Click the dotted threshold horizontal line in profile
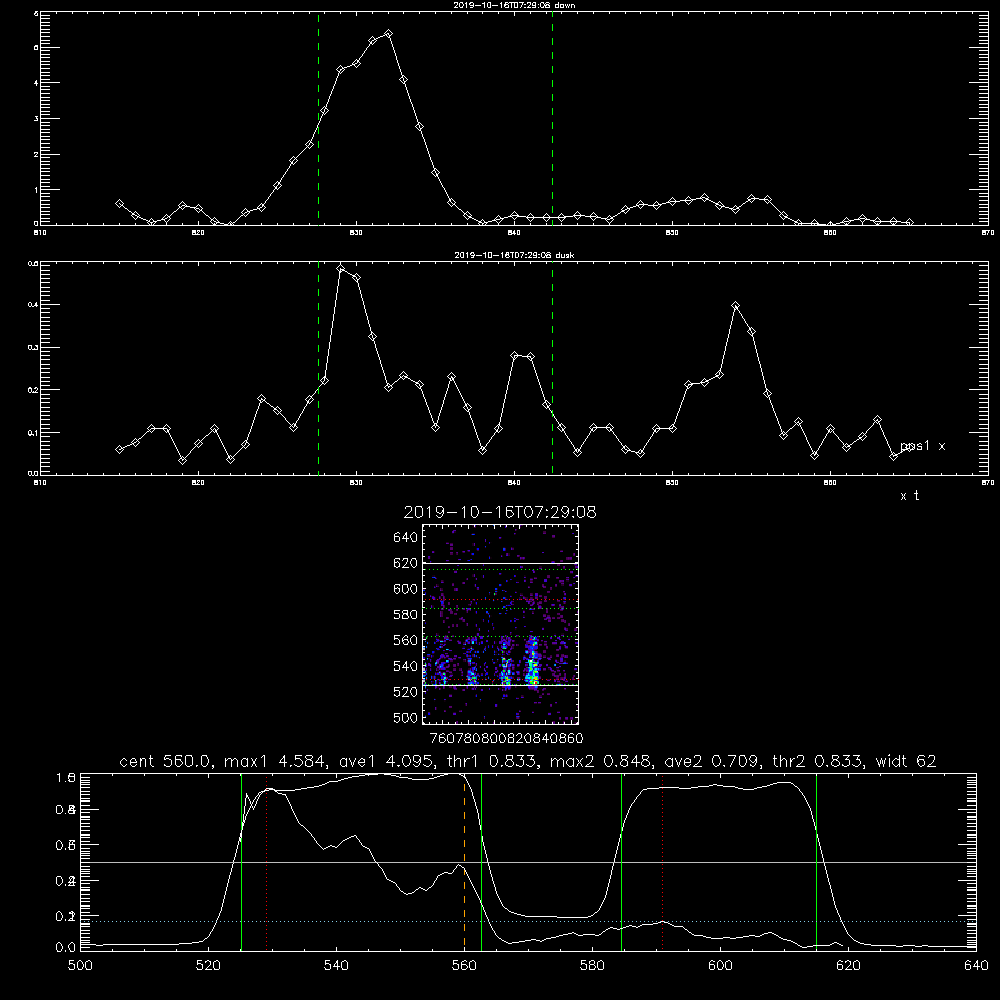The image size is (1000, 1000). tap(528, 922)
